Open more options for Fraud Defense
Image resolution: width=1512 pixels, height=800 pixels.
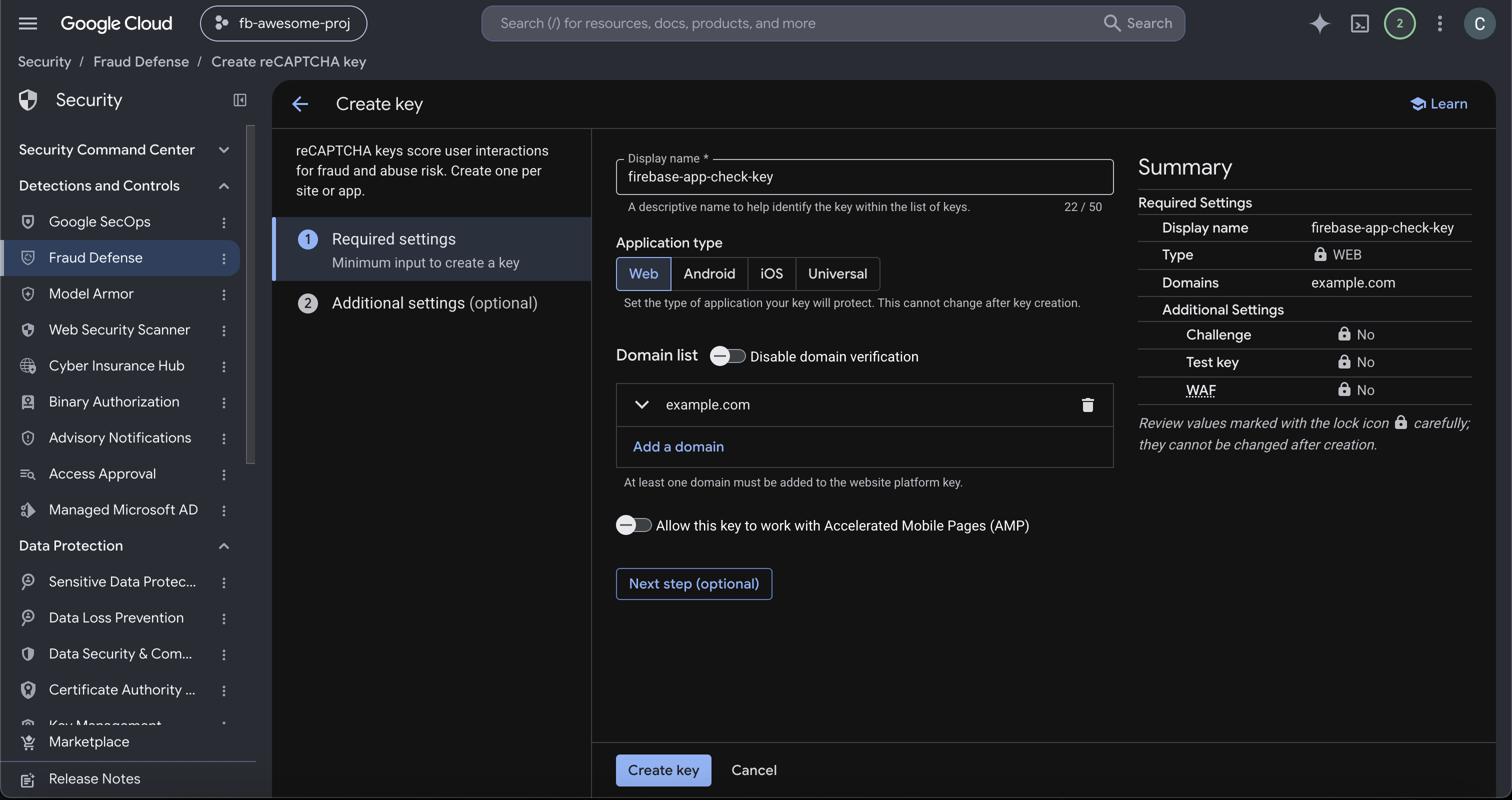click(223, 258)
